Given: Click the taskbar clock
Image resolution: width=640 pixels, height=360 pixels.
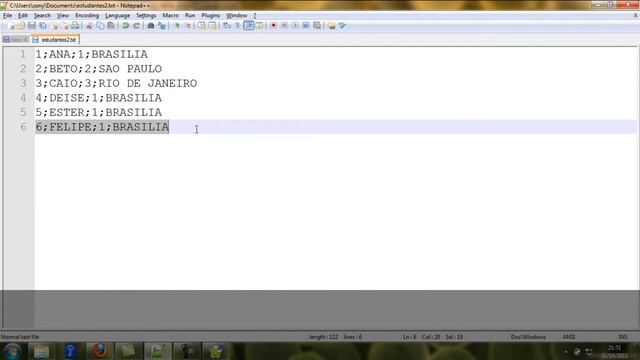Looking at the screenshot, I should click(x=615, y=351).
